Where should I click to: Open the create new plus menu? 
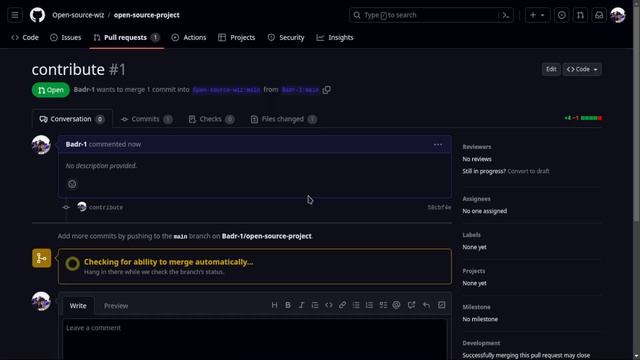[x=537, y=15]
